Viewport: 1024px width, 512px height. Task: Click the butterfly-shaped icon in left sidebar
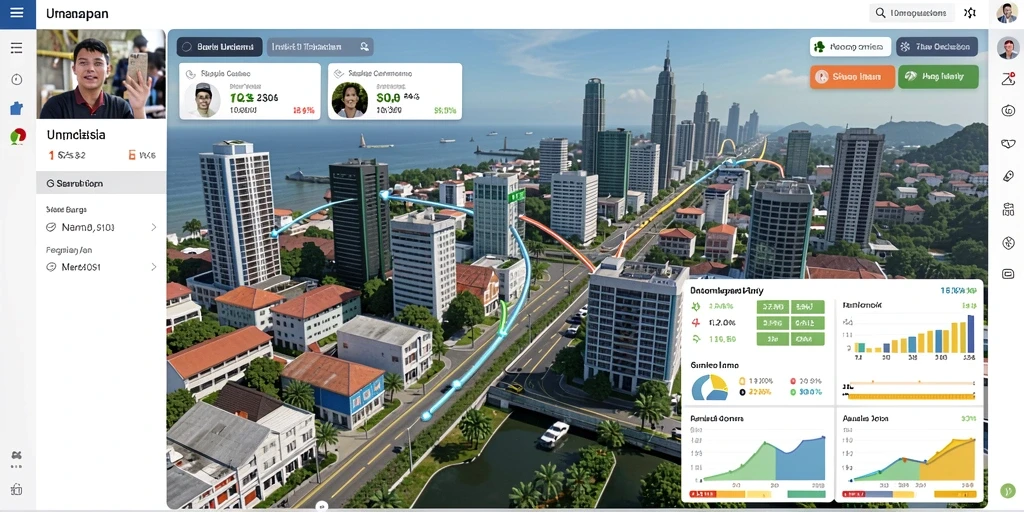[17, 455]
